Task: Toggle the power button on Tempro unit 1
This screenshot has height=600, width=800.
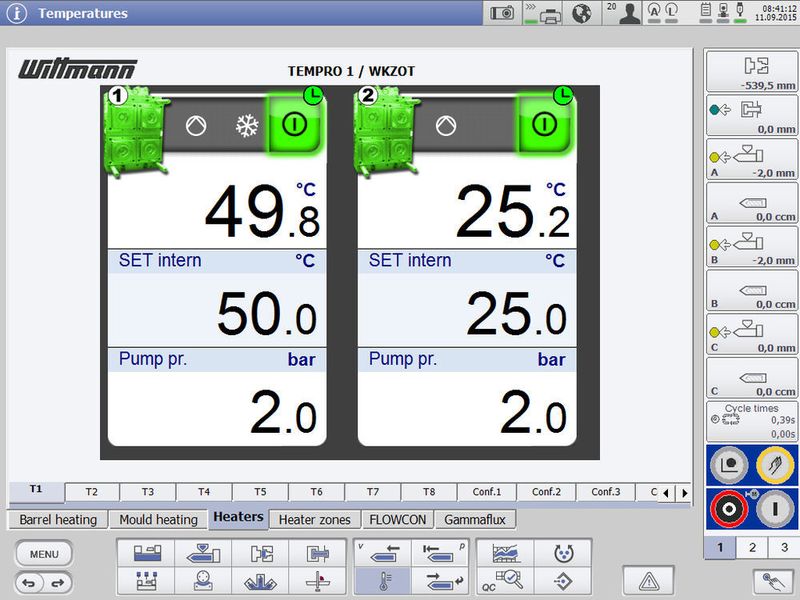Action: point(294,124)
